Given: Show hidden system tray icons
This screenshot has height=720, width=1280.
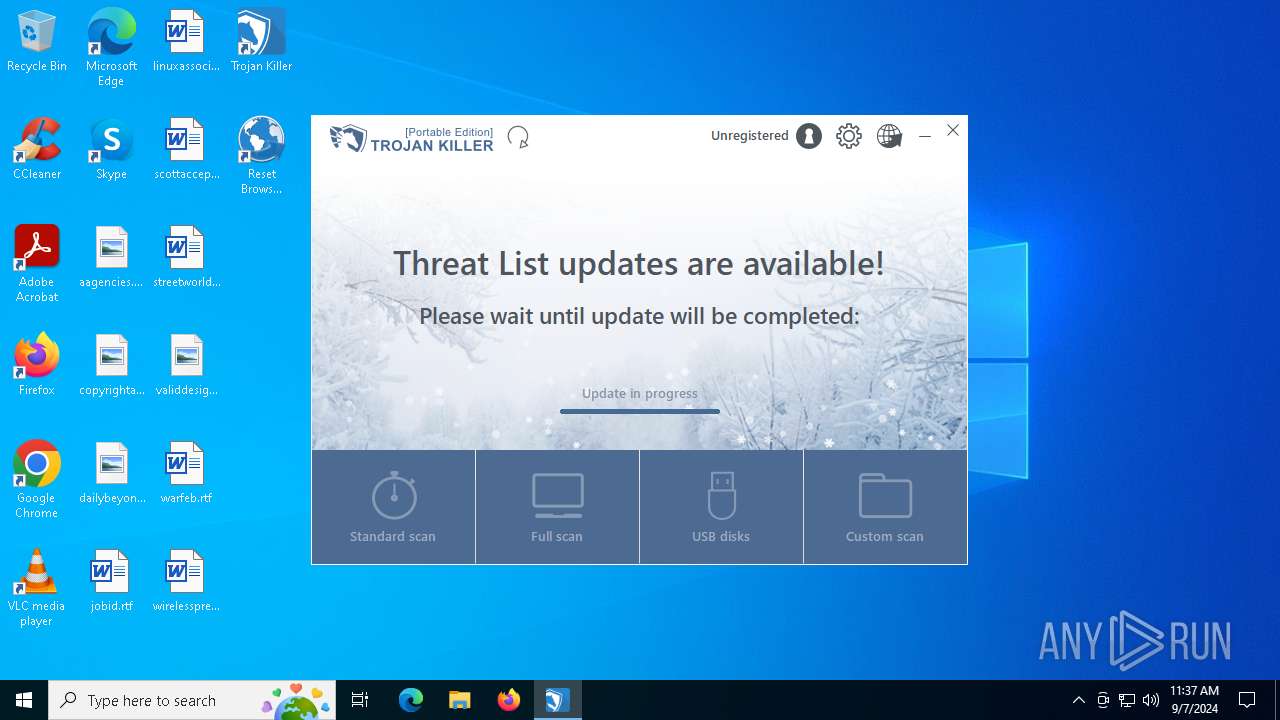Looking at the screenshot, I should (x=1078, y=700).
